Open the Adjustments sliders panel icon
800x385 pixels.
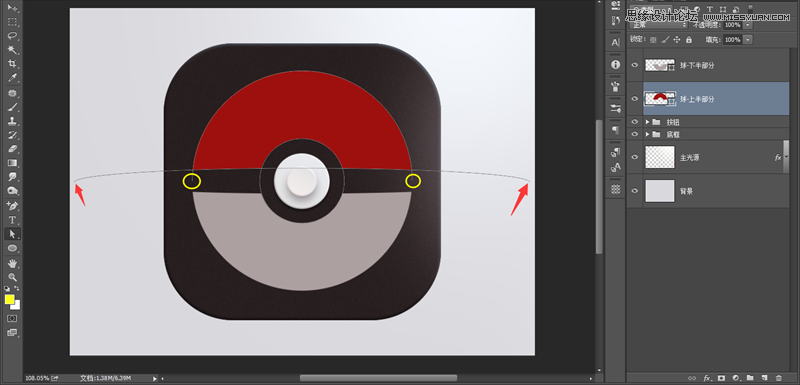pos(615,109)
